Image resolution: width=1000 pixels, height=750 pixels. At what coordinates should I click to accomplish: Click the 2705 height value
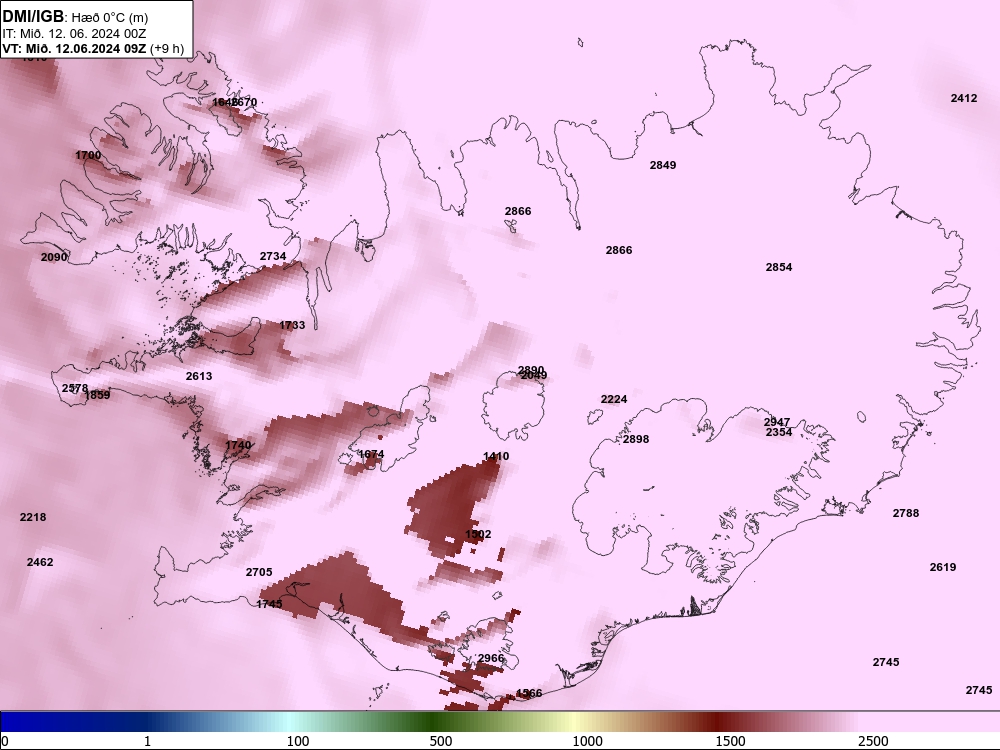tap(259, 573)
